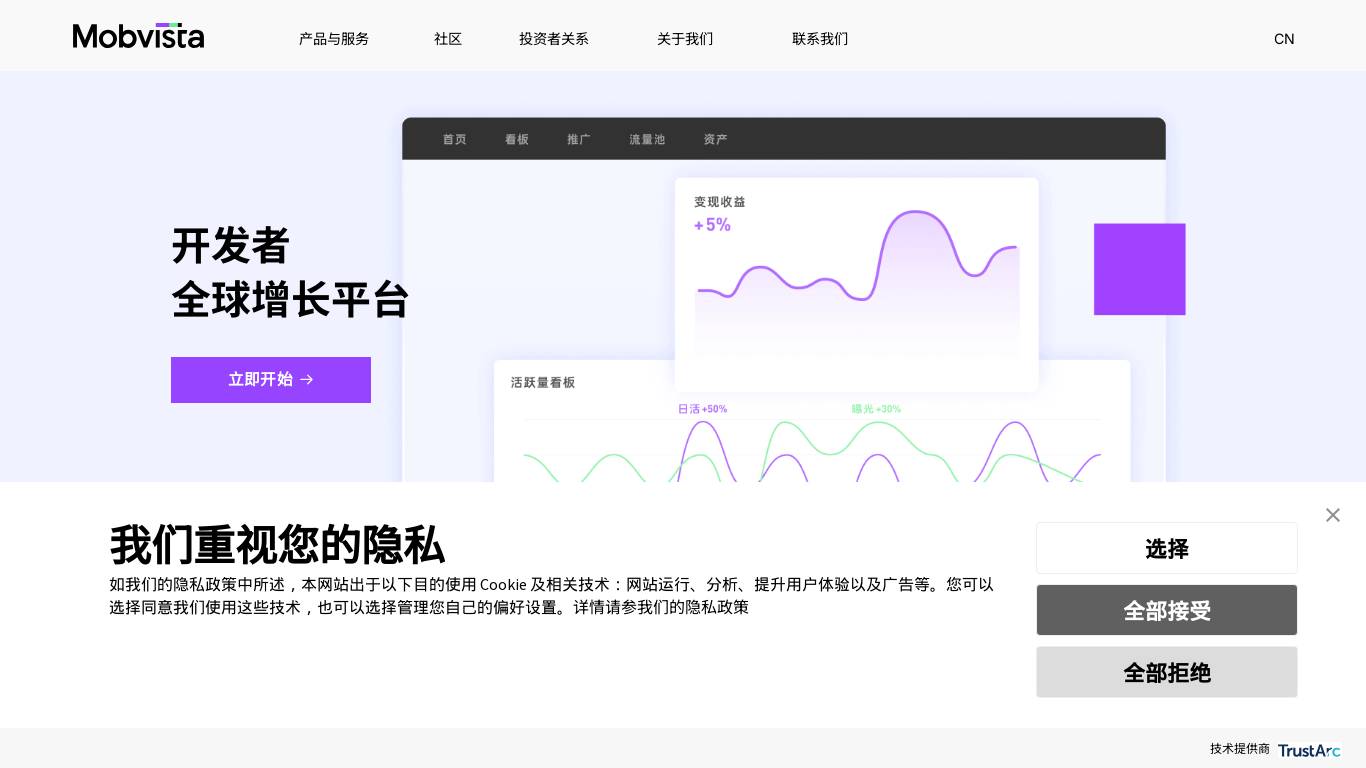Click the 首页 tab in dashboard image
The width and height of the screenshot is (1366, 768).
pyautogui.click(x=455, y=139)
